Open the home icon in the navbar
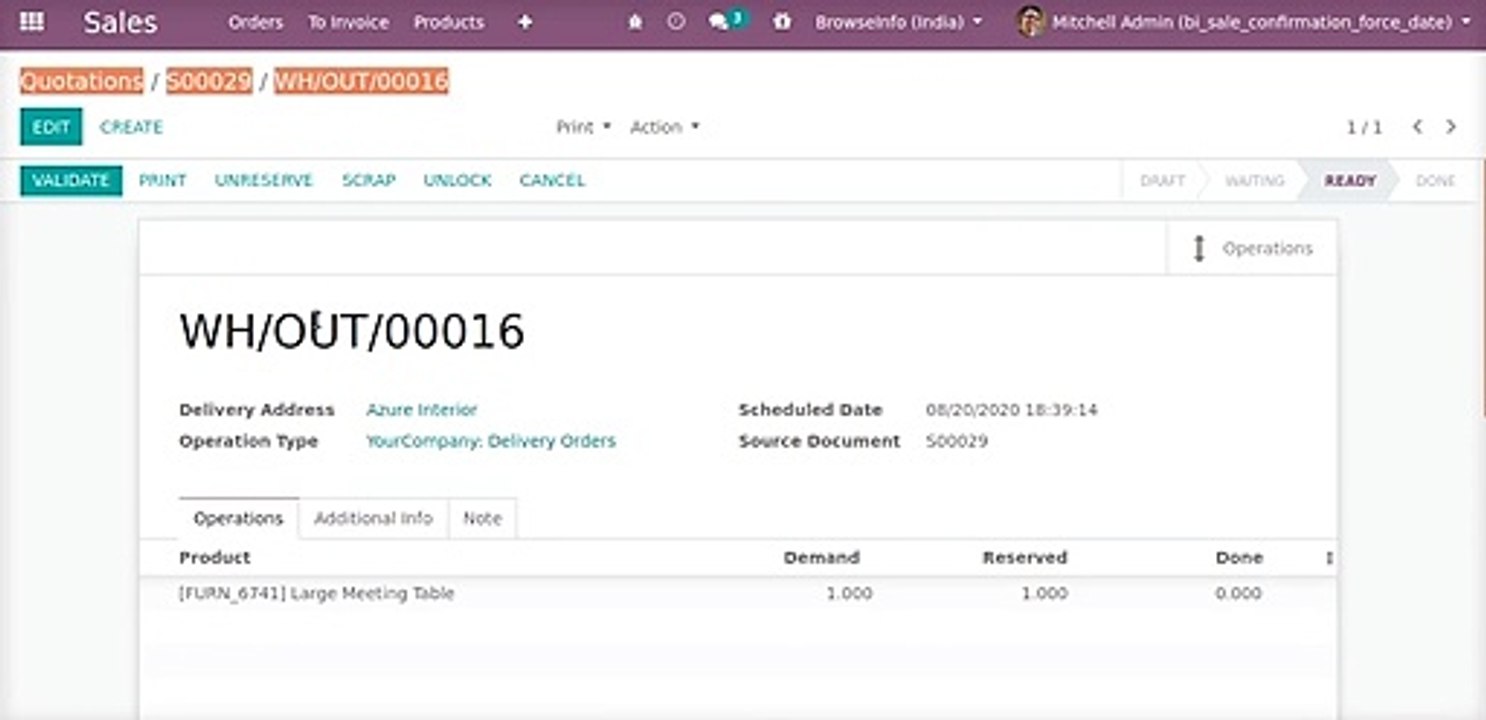The height and width of the screenshot is (720, 1486). coord(635,22)
